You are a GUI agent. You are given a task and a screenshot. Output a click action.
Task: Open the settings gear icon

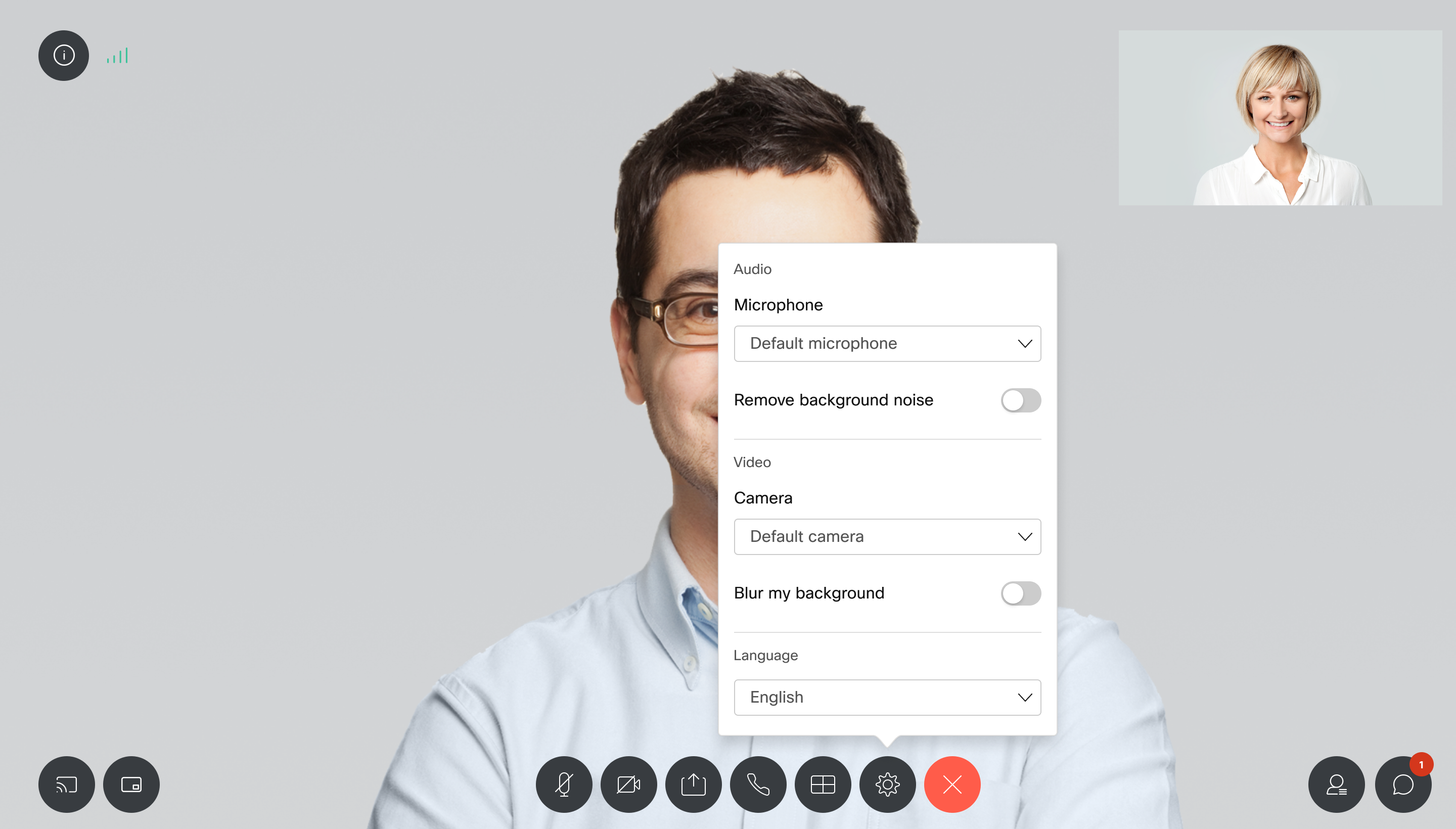point(887,784)
